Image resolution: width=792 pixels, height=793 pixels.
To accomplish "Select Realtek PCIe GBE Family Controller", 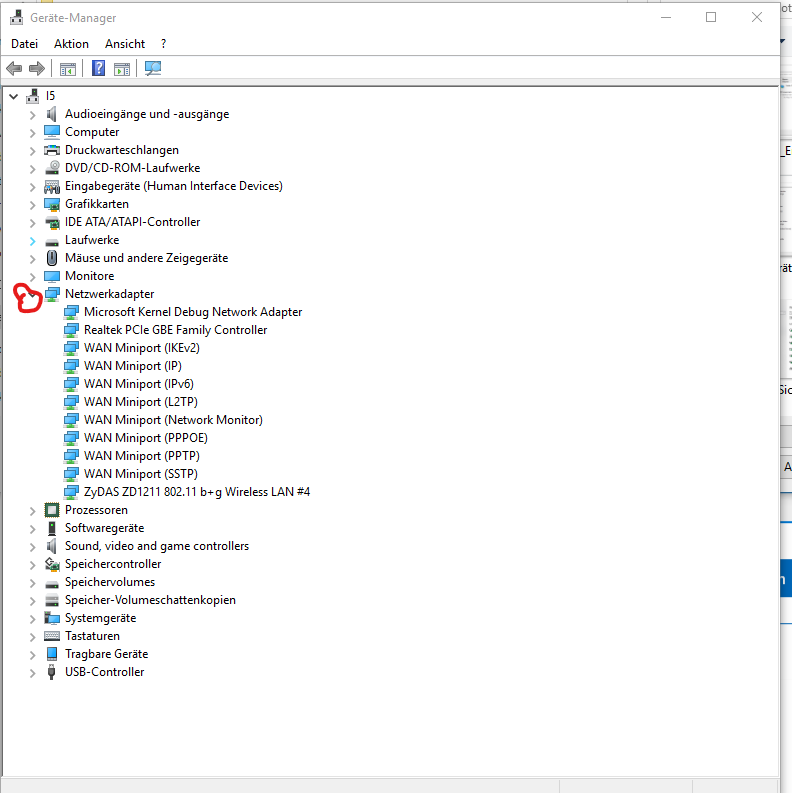I will 175,330.
